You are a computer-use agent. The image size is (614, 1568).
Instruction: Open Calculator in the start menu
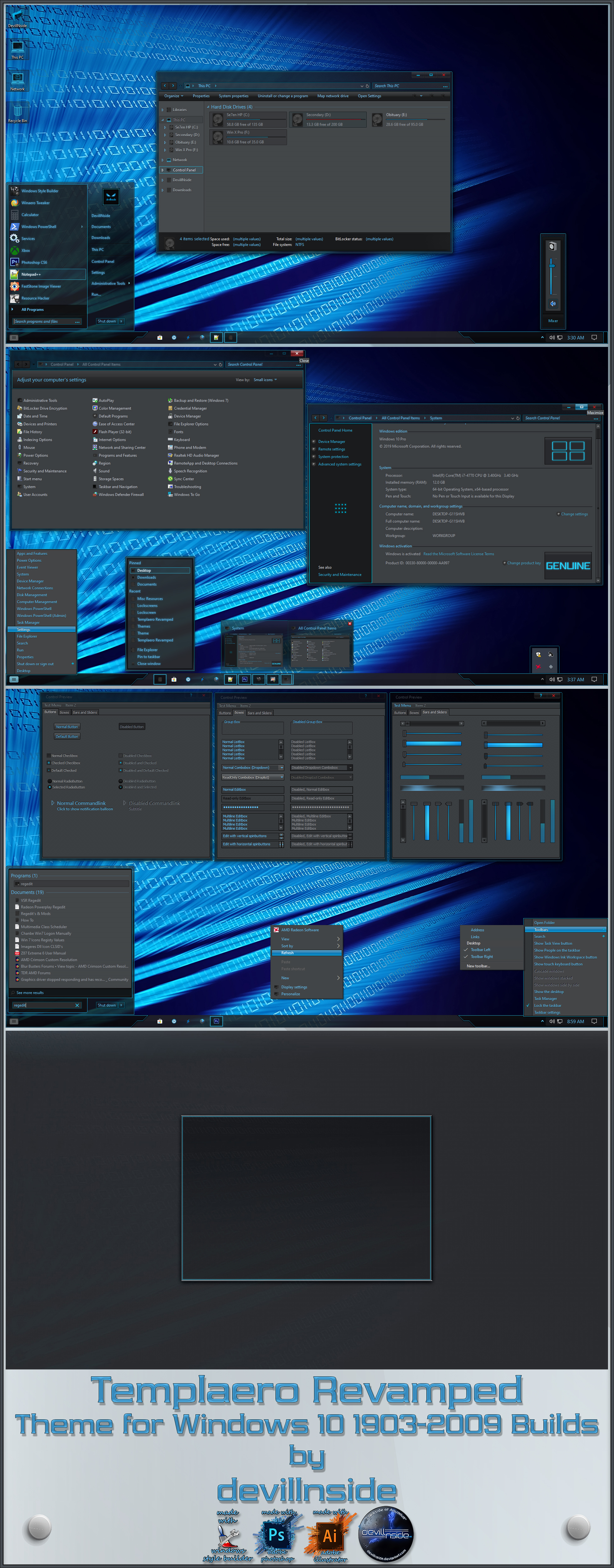47,215
